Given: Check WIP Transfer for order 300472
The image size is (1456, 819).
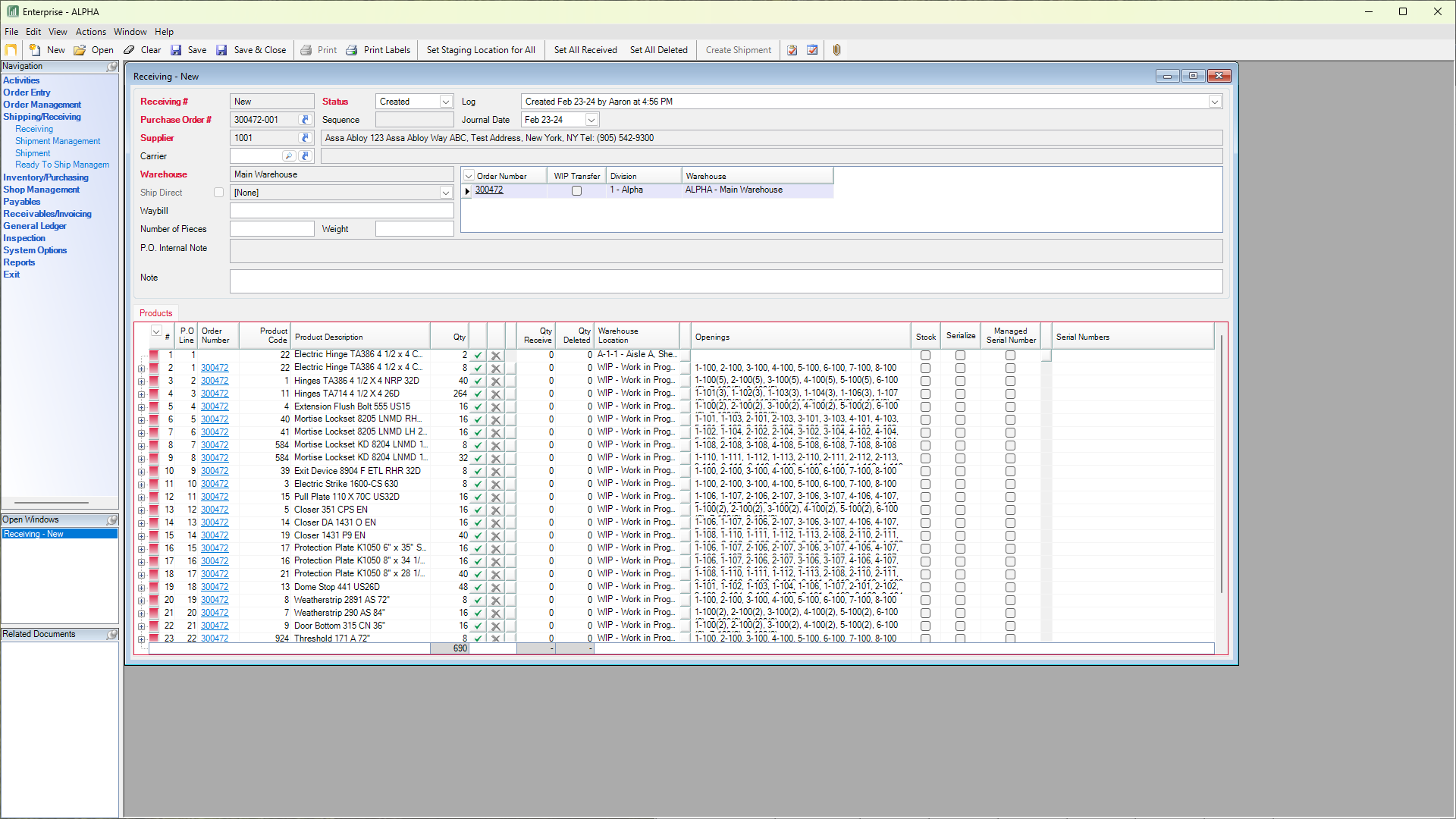Looking at the screenshot, I should (576, 190).
